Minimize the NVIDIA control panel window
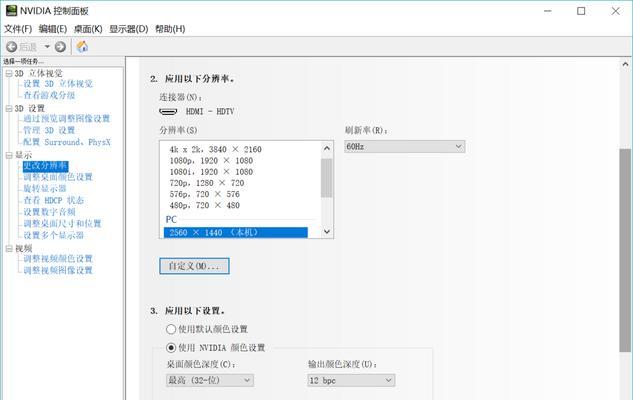 point(547,11)
